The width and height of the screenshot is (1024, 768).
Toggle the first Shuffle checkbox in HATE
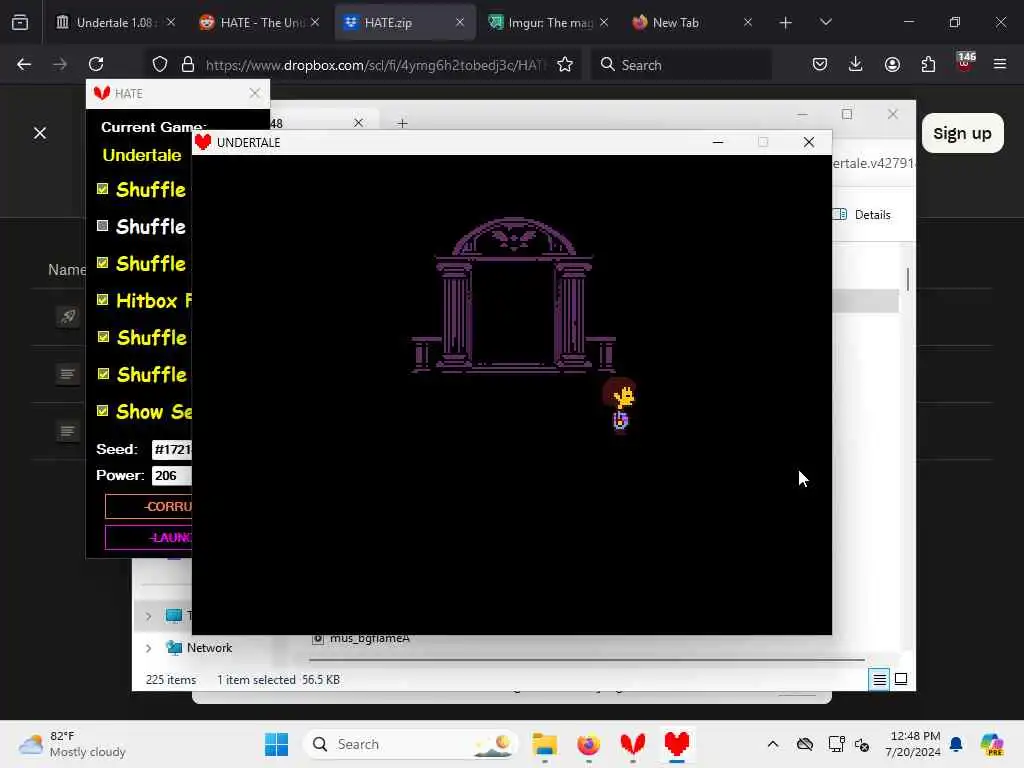coord(103,189)
